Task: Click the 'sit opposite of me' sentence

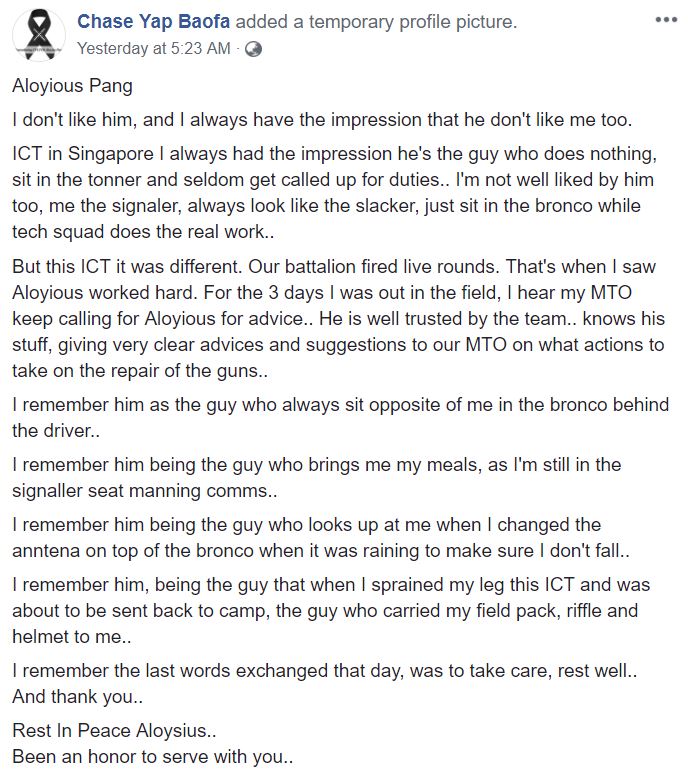Action: tap(340, 404)
